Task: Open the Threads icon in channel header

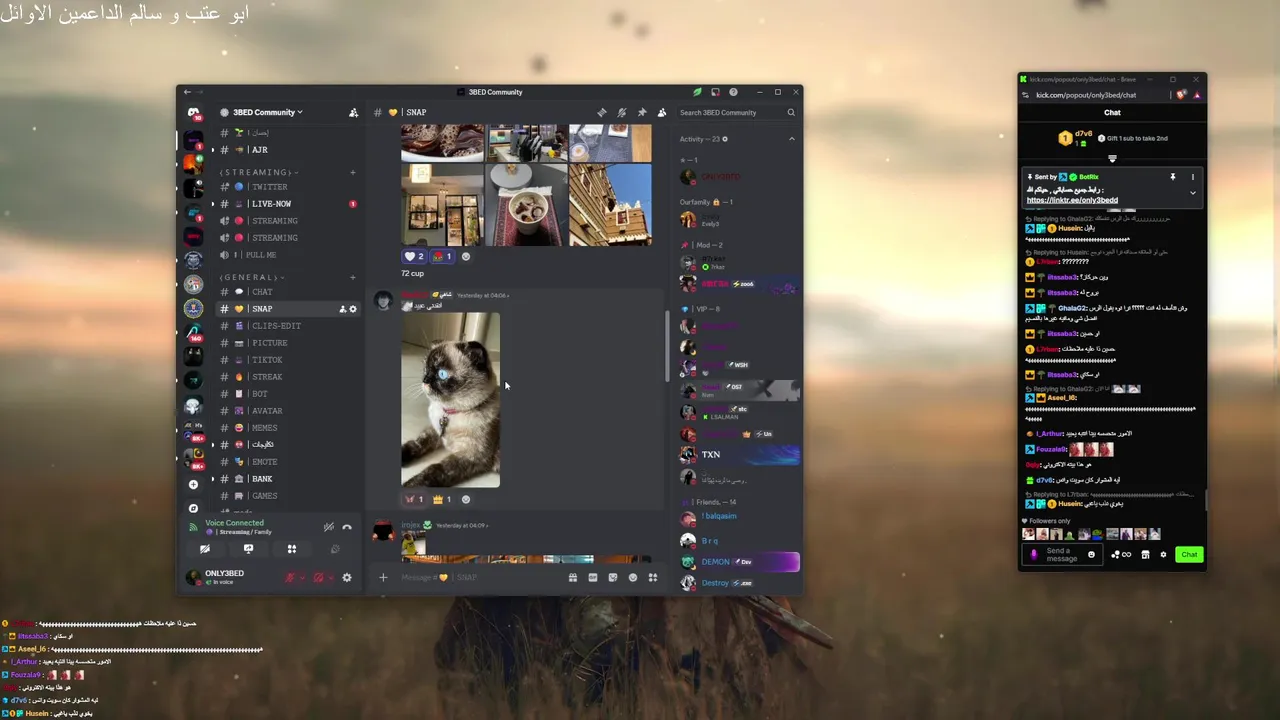Action: [601, 112]
